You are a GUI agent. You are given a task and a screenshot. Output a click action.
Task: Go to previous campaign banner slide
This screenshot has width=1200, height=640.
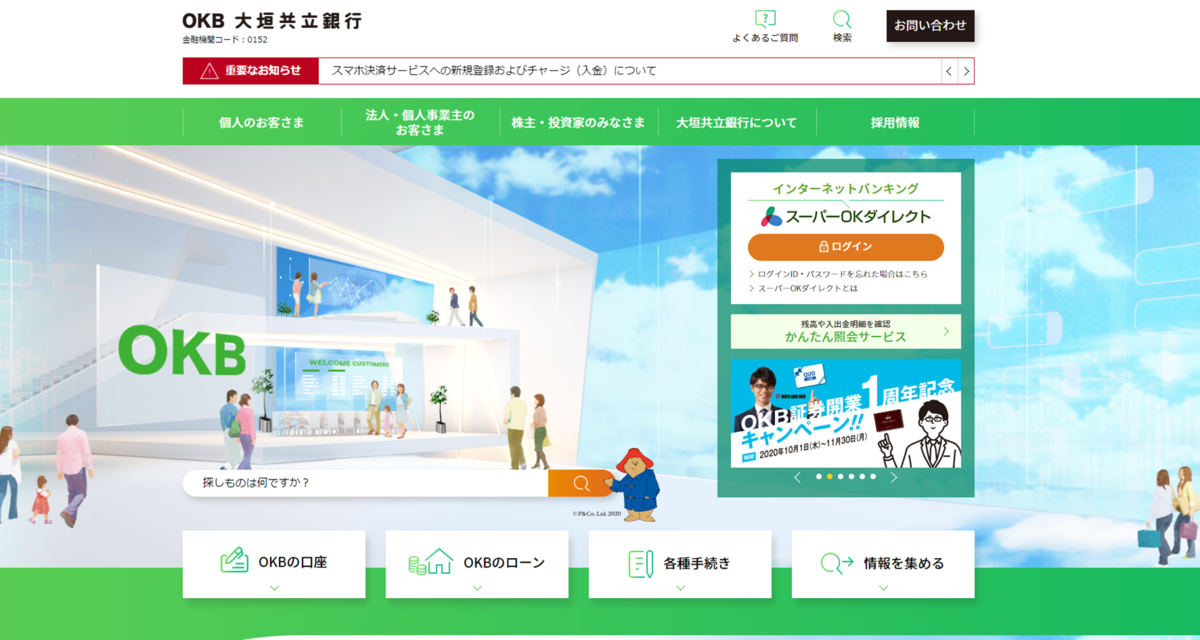[797, 477]
